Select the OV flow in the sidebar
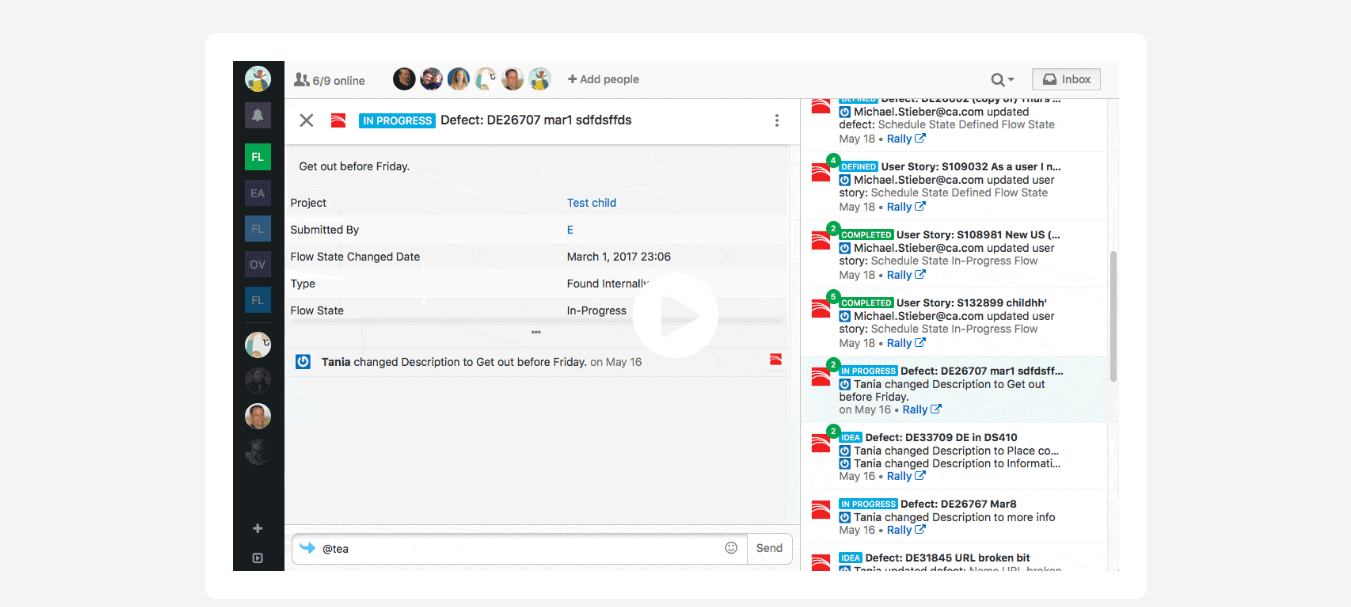 (258, 264)
